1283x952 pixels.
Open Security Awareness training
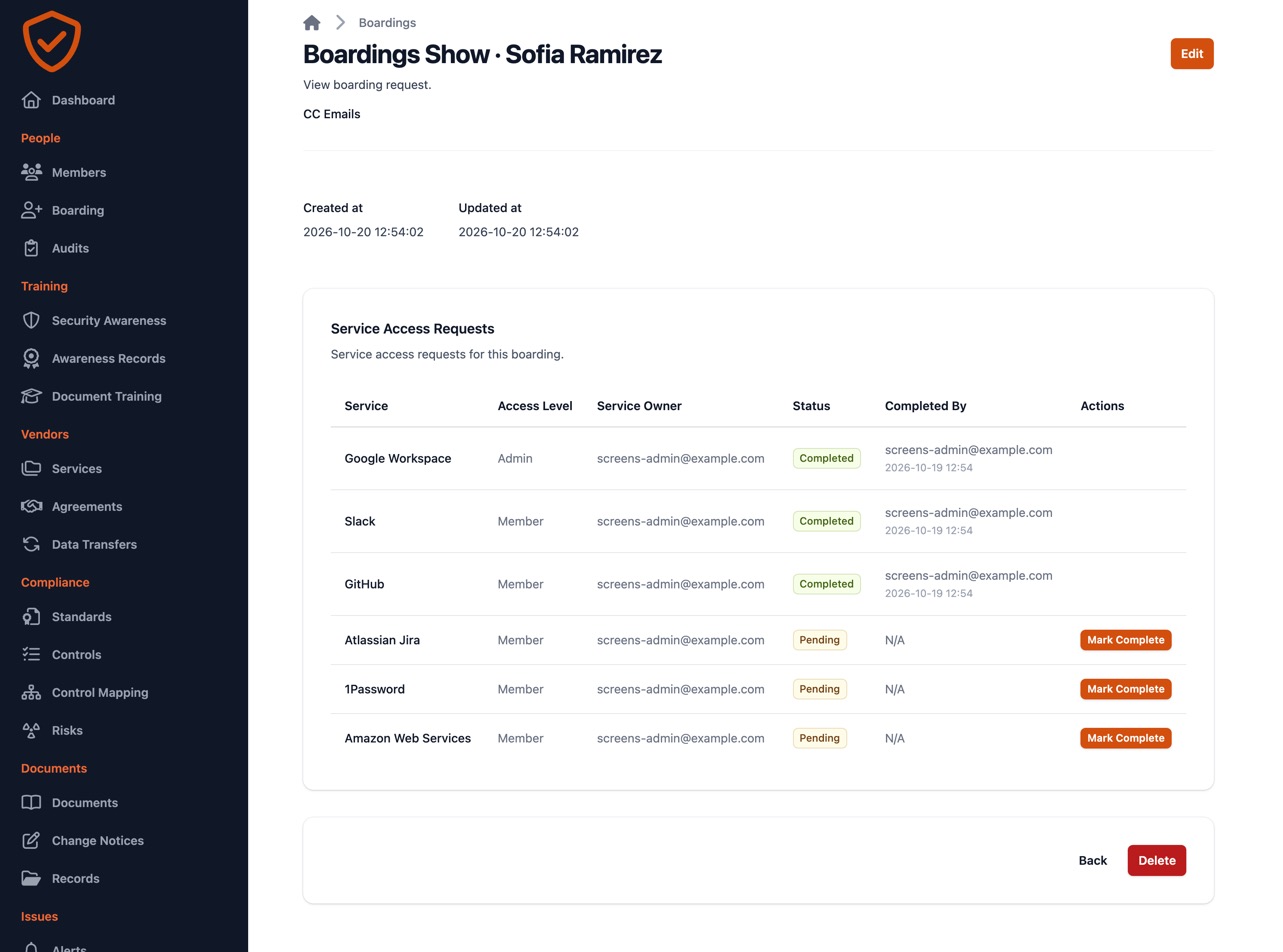click(109, 320)
